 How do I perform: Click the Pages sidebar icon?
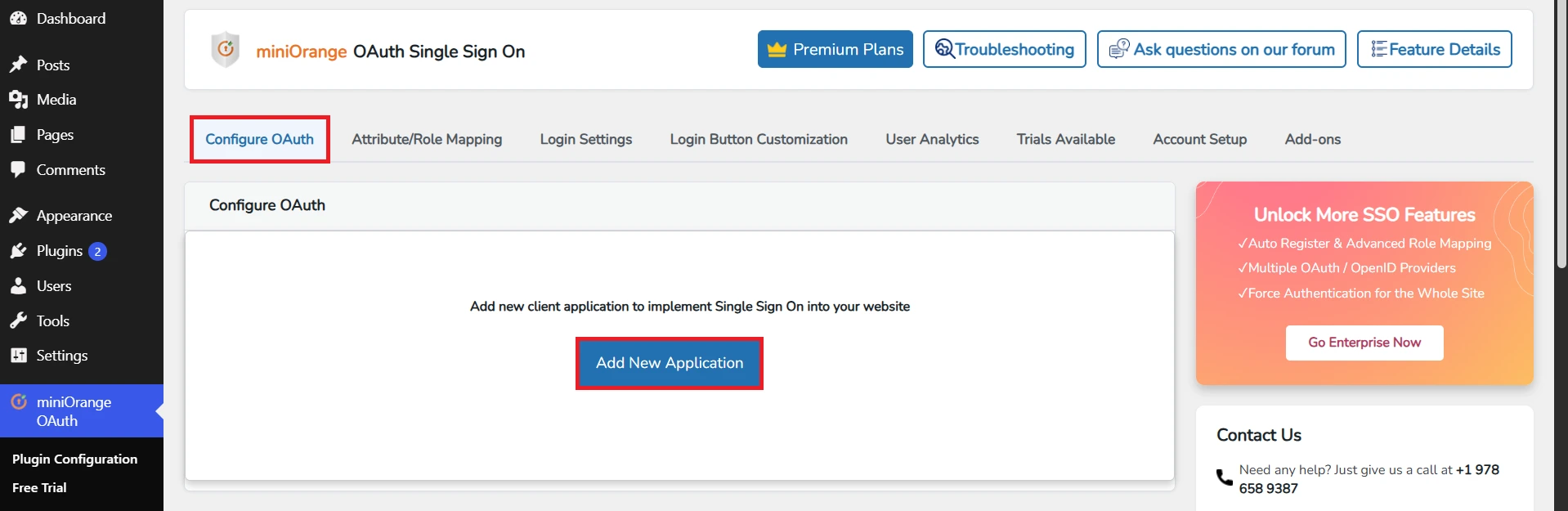tap(18, 135)
